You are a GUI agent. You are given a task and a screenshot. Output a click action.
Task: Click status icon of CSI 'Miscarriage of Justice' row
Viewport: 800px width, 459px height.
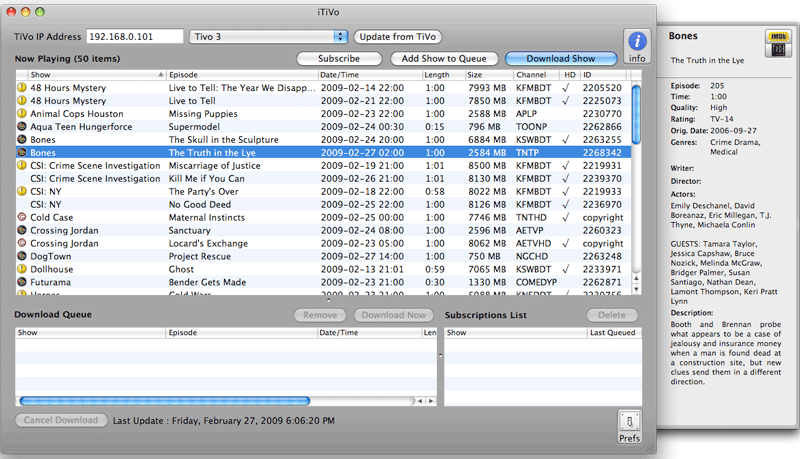click(21, 165)
